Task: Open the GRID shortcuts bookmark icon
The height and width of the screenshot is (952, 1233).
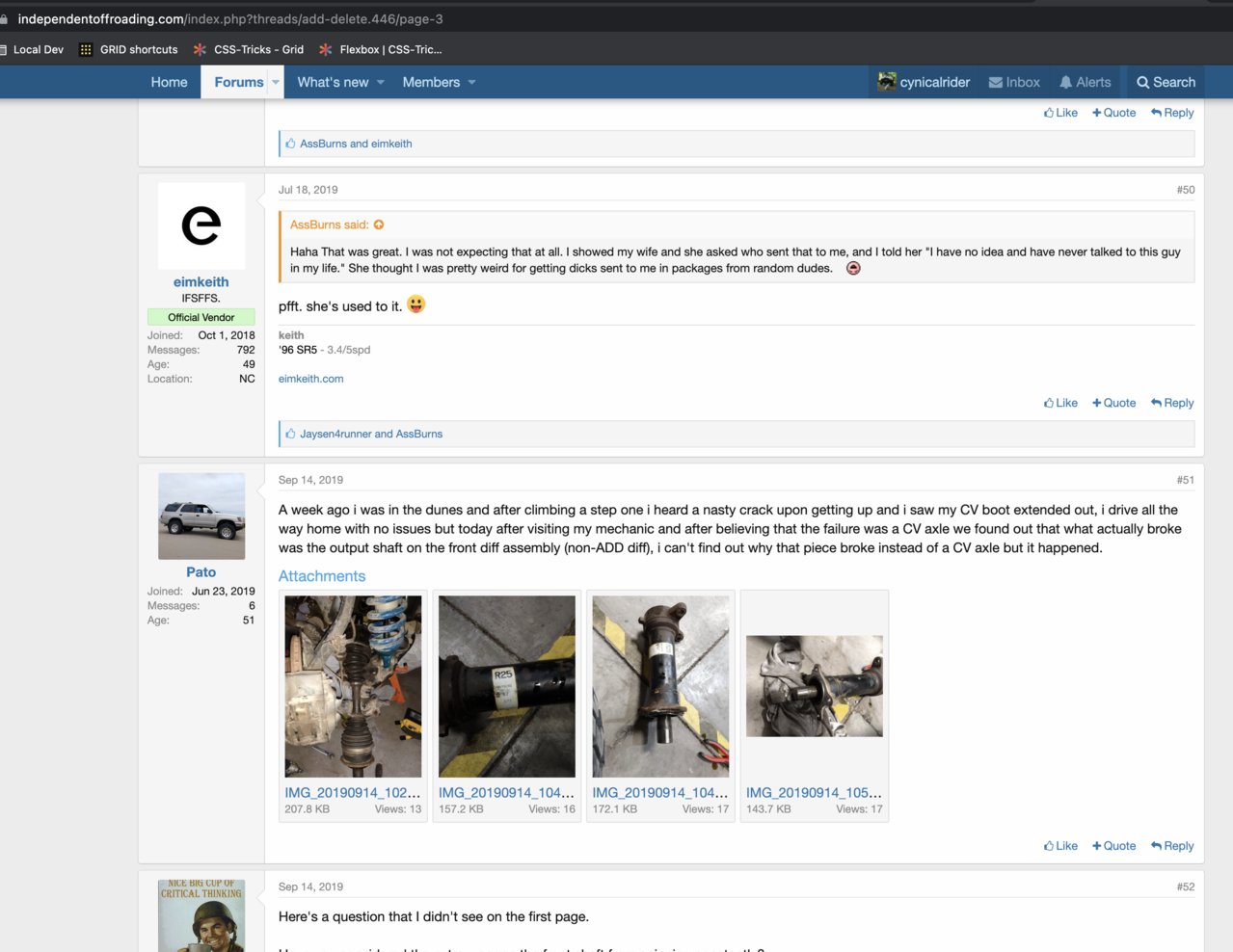Action: 86,49
